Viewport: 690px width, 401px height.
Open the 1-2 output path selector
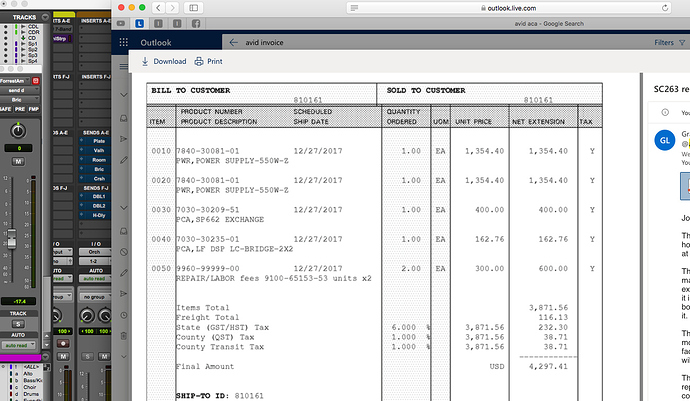pos(95,261)
